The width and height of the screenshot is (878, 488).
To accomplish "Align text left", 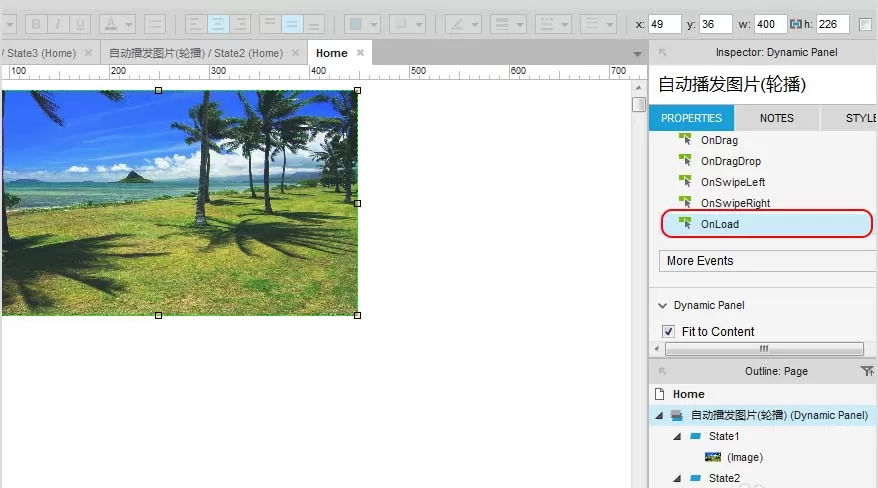I will tap(195, 24).
